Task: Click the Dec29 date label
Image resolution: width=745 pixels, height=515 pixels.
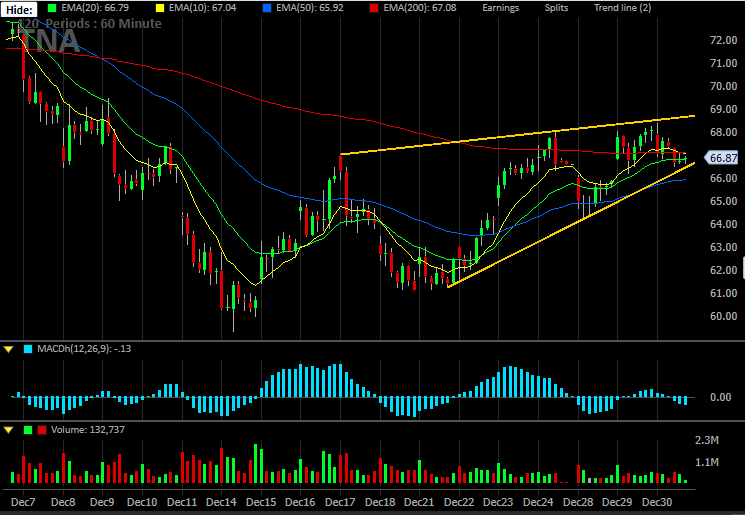Action: tap(617, 502)
